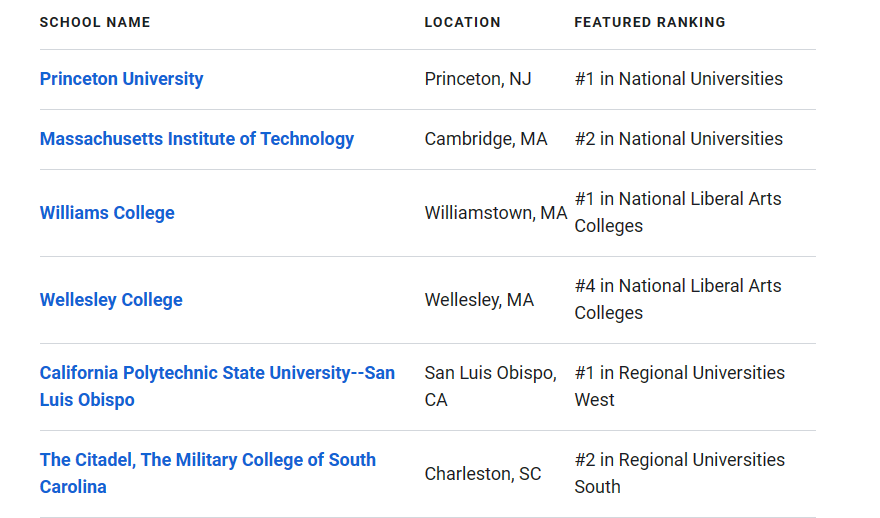Viewport: 880px width, 518px height.
Task: Click the SCHOOL NAME column header
Action: tap(95, 22)
